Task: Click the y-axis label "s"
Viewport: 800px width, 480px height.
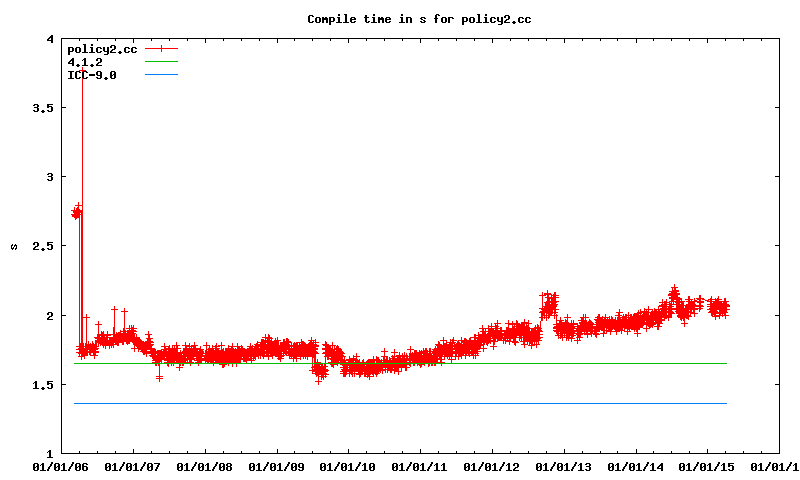Action: (14, 246)
